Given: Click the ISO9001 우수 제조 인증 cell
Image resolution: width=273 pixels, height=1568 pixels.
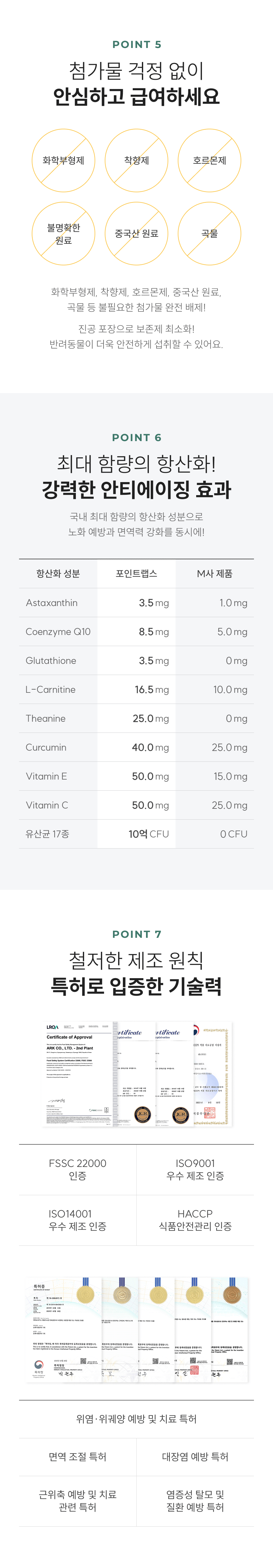Looking at the screenshot, I should (195, 1169).
